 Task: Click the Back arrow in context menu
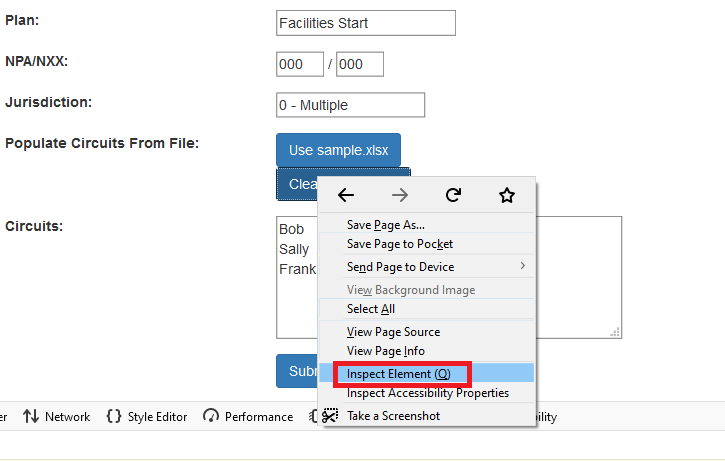click(346, 195)
